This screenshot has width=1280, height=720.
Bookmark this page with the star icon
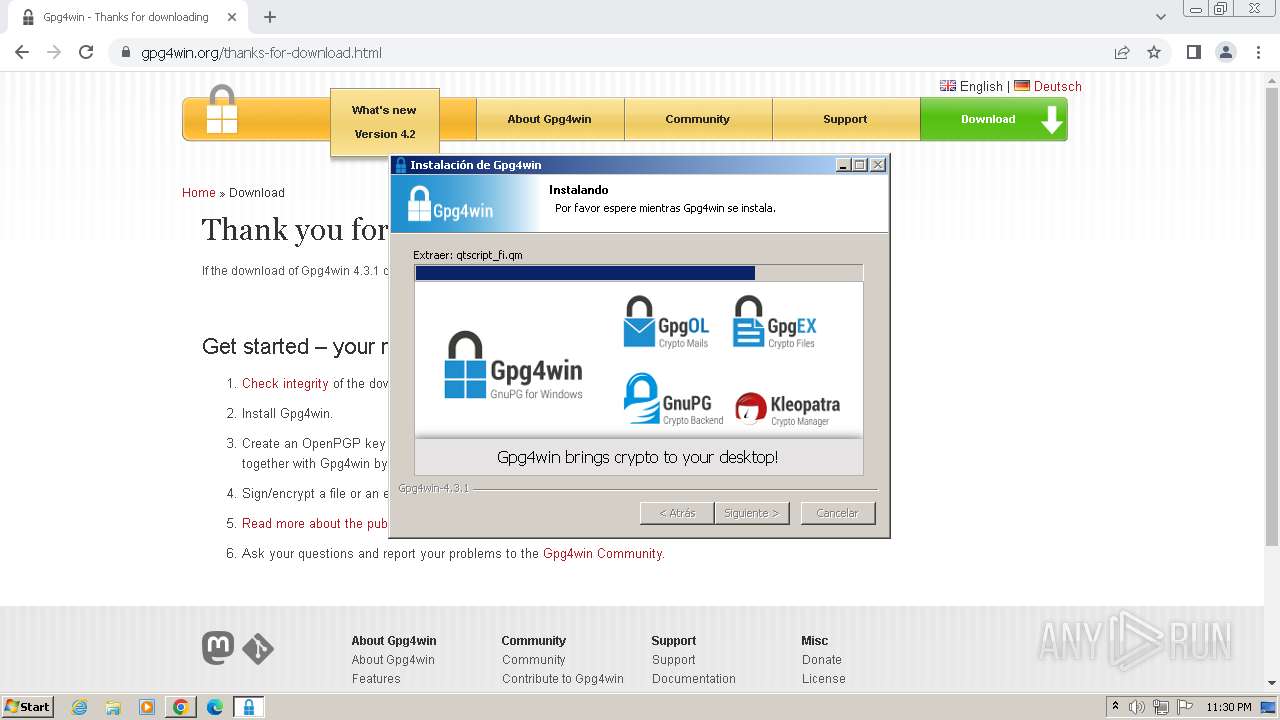(1154, 52)
